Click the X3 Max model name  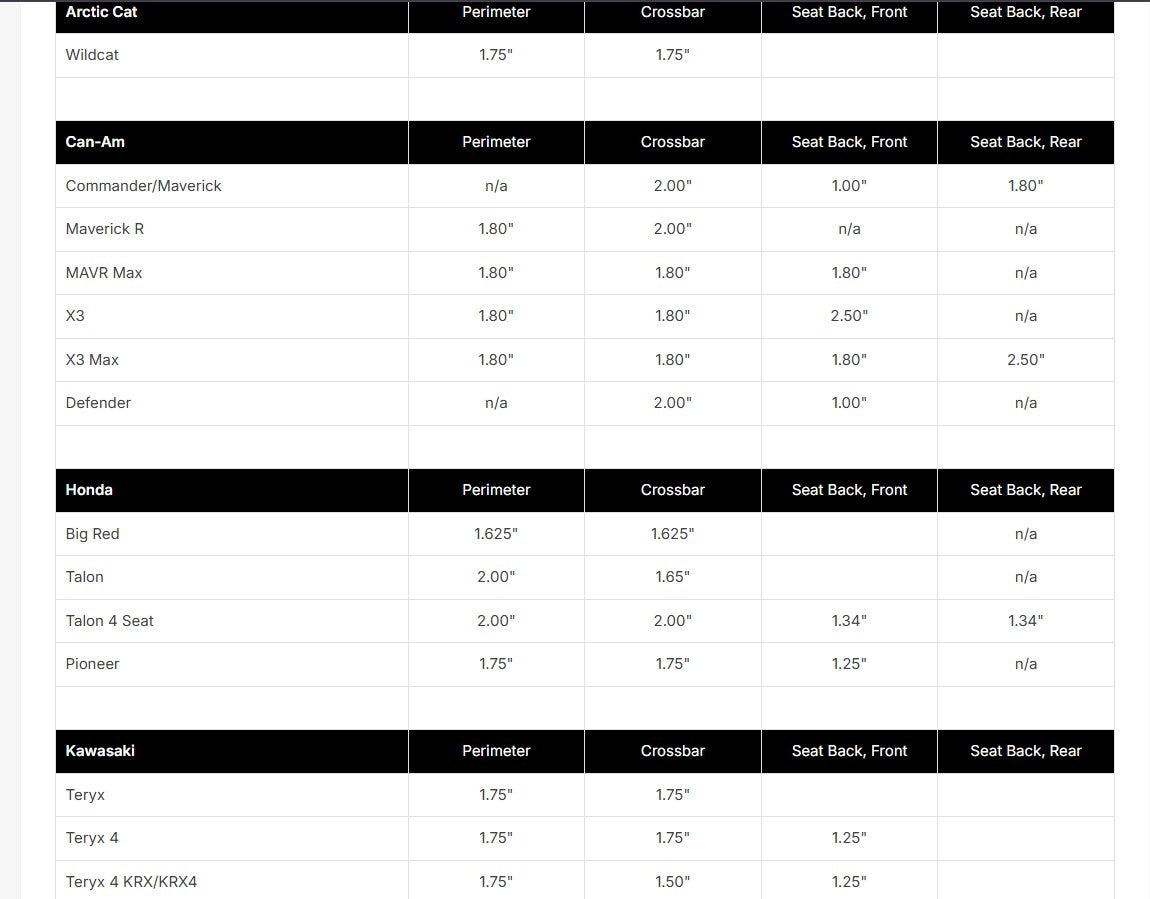click(x=92, y=360)
